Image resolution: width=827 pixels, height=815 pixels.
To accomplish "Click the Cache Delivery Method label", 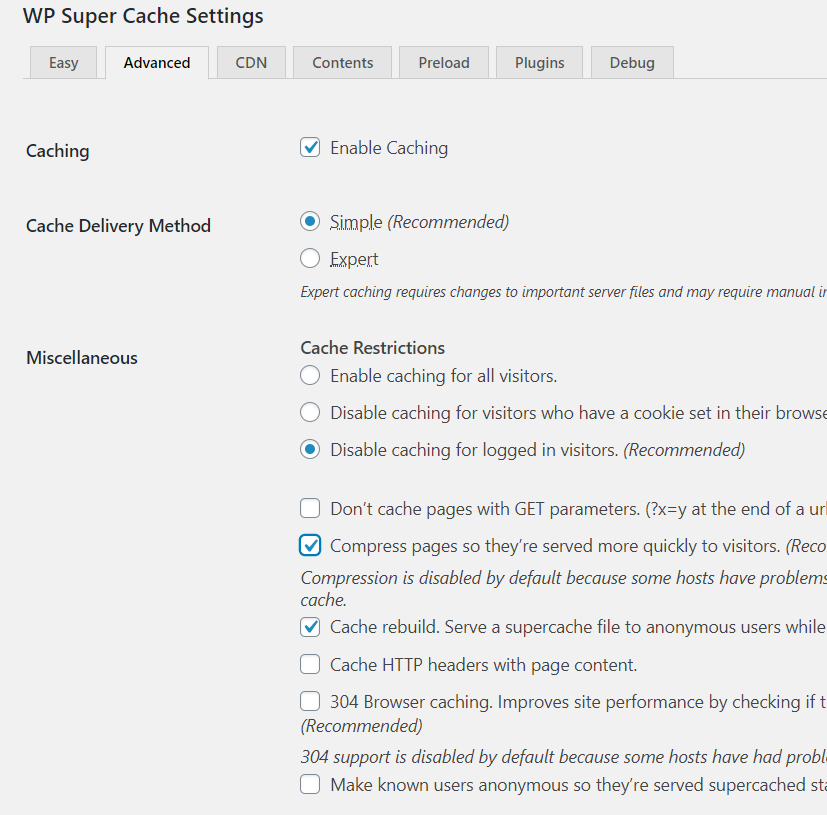I will 118,226.
